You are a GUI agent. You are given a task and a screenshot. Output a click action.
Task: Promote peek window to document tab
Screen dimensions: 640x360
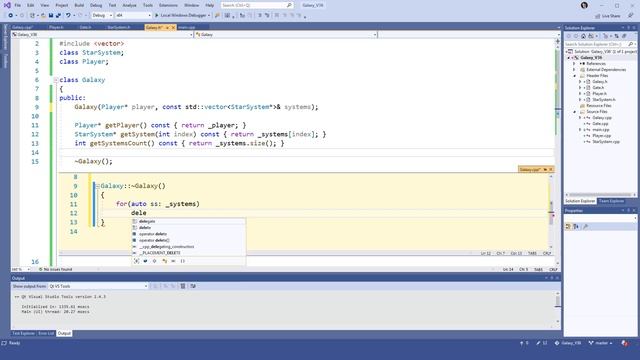click(x=544, y=169)
